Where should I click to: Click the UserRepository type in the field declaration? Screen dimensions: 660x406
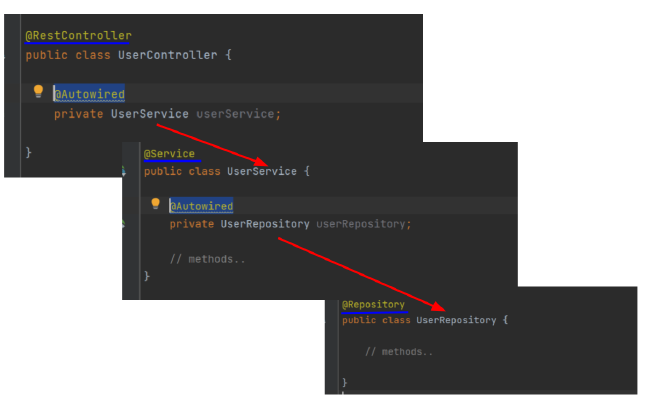tap(265, 224)
